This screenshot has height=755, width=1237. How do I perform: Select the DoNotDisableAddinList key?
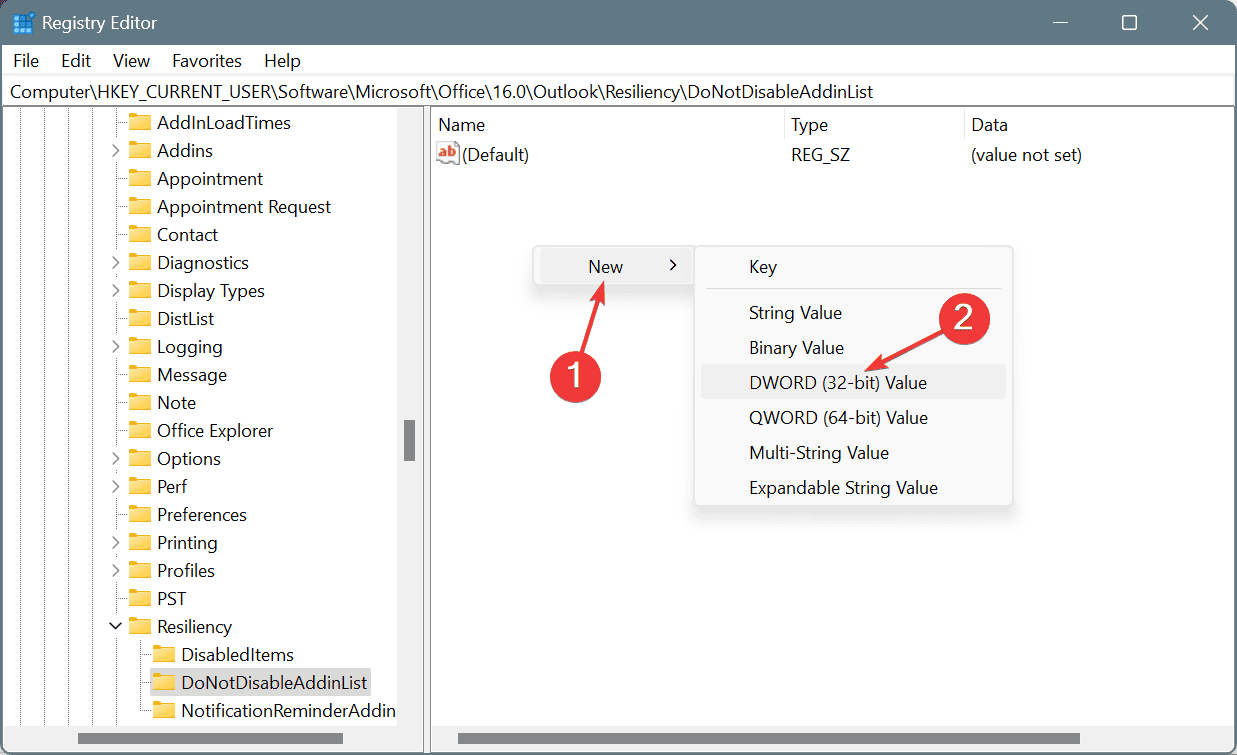click(274, 683)
